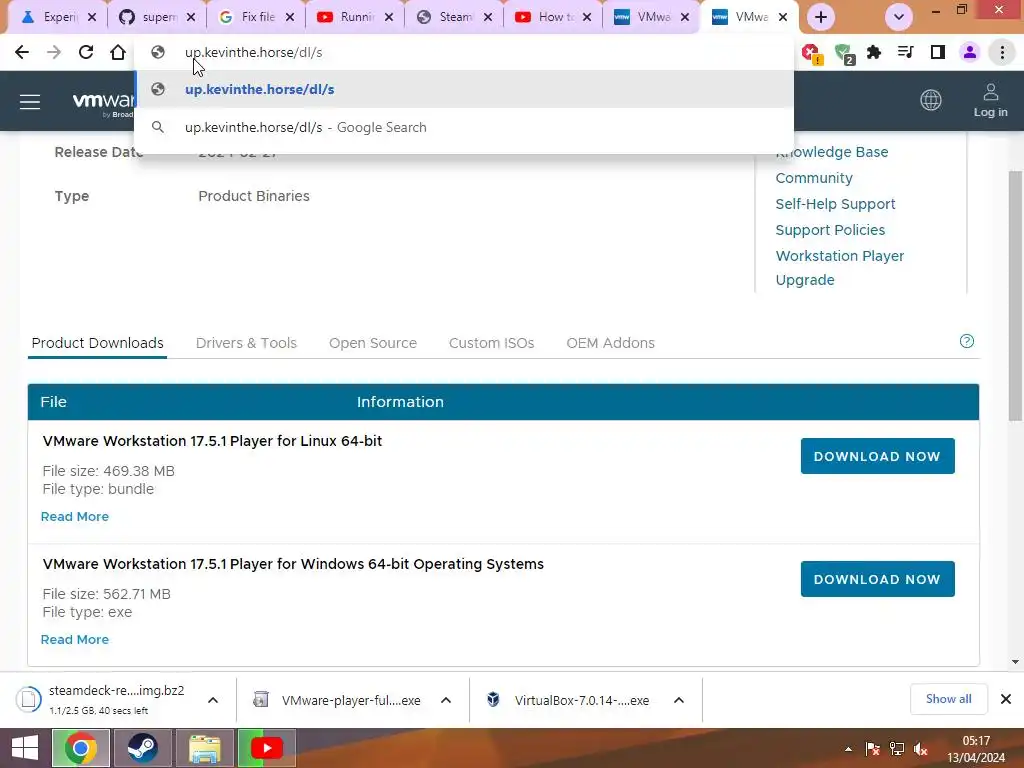Viewport: 1024px width, 768px height.
Task: Open Steam from the taskbar
Action: click(x=142, y=748)
